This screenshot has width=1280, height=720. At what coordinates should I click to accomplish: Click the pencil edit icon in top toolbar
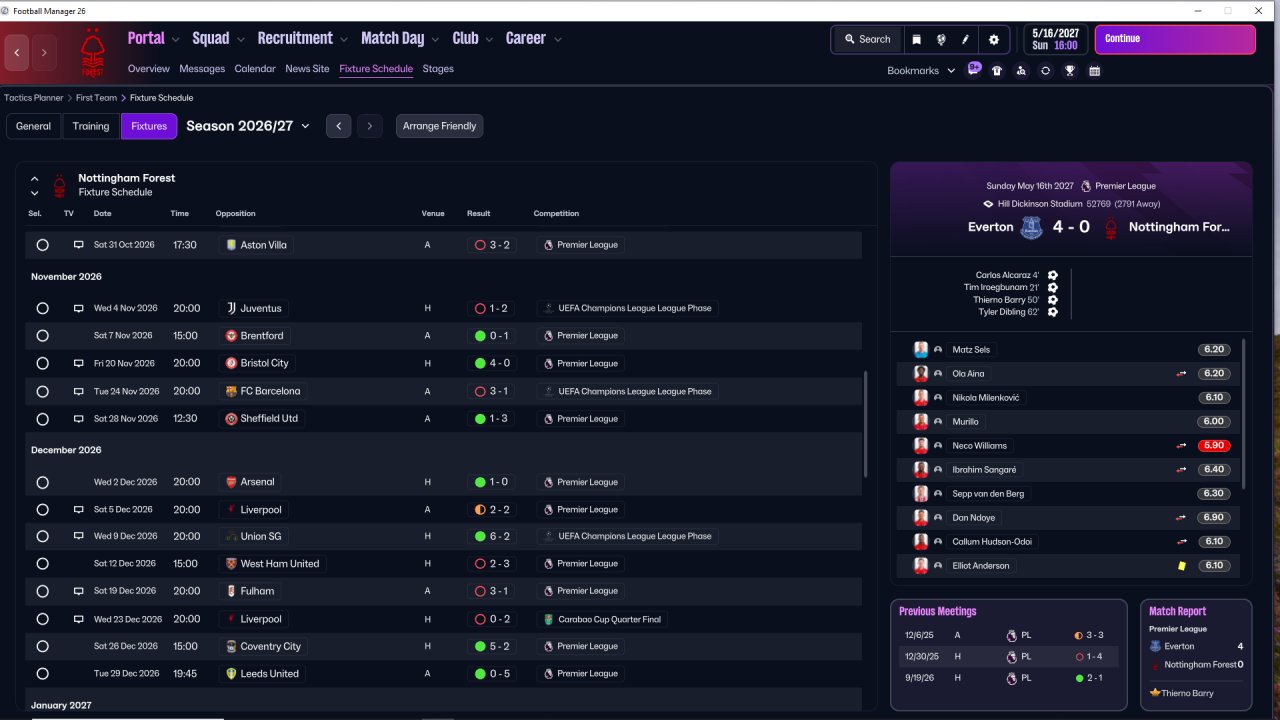point(966,39)
